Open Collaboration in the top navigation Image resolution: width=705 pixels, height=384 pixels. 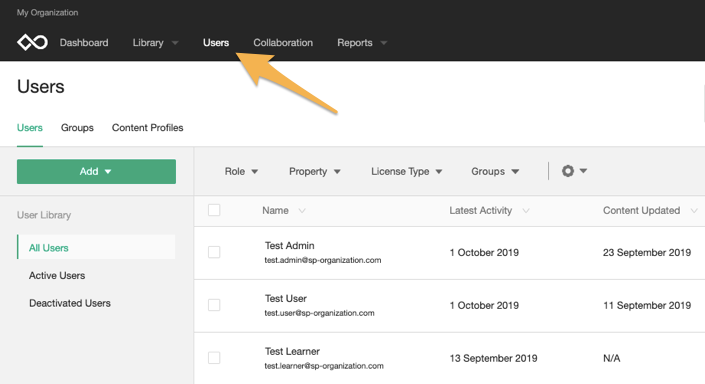283,43
